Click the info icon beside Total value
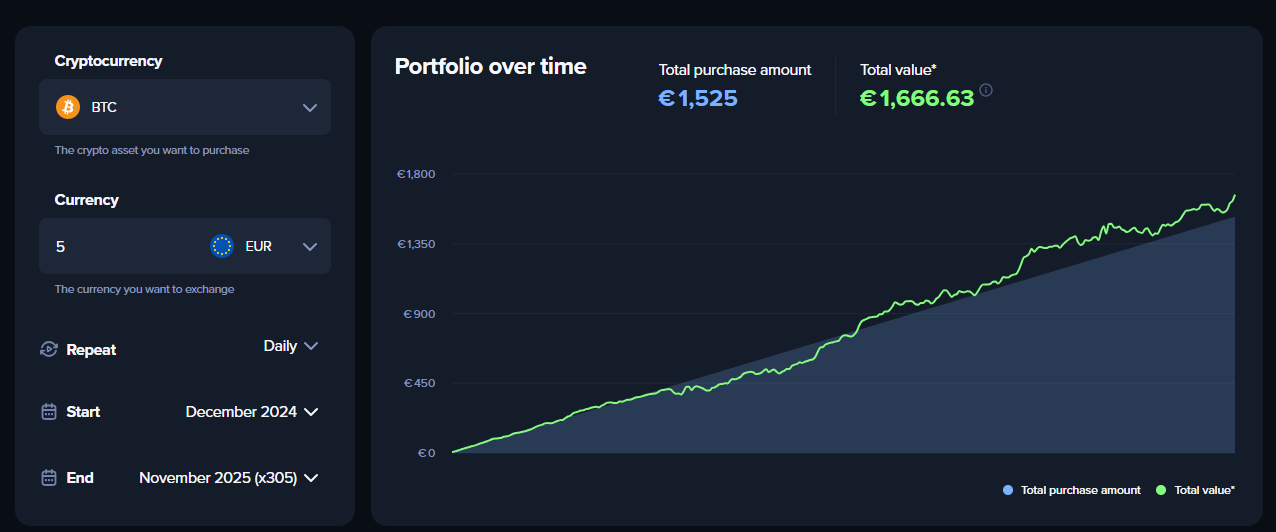 click(986, 90)
